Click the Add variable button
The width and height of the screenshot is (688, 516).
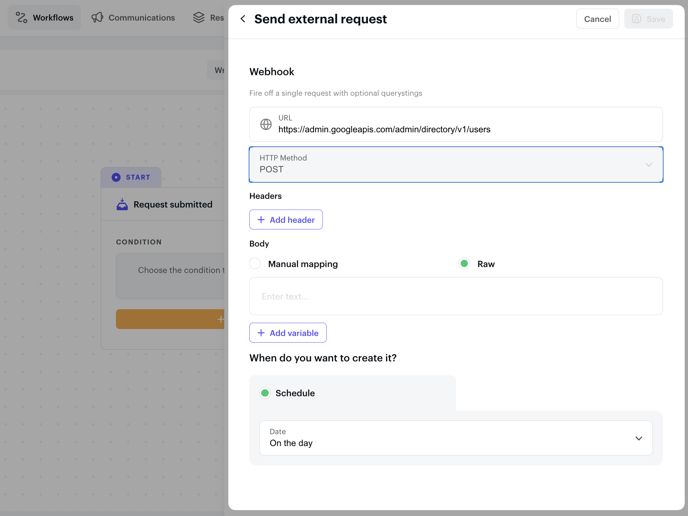tap(288, 333)
